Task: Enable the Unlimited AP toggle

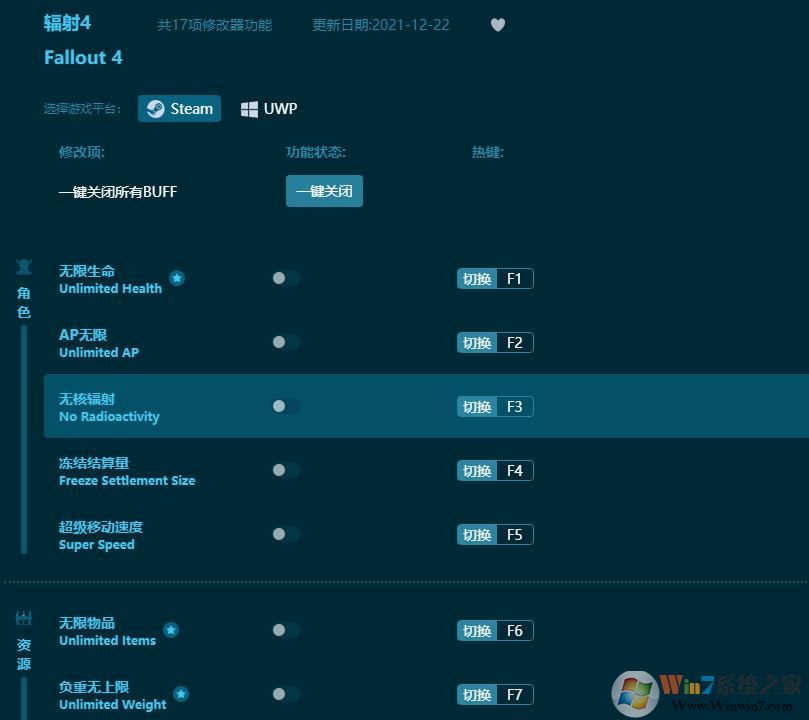Action: (285, 342)
